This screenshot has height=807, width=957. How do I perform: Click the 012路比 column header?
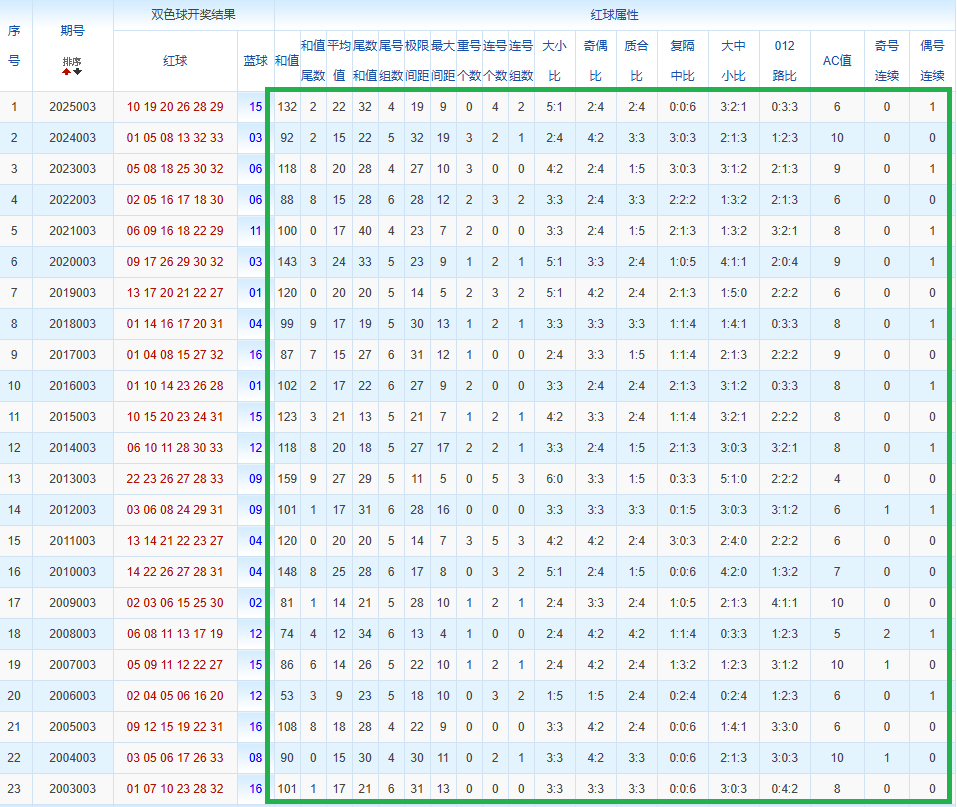[785, 60]
